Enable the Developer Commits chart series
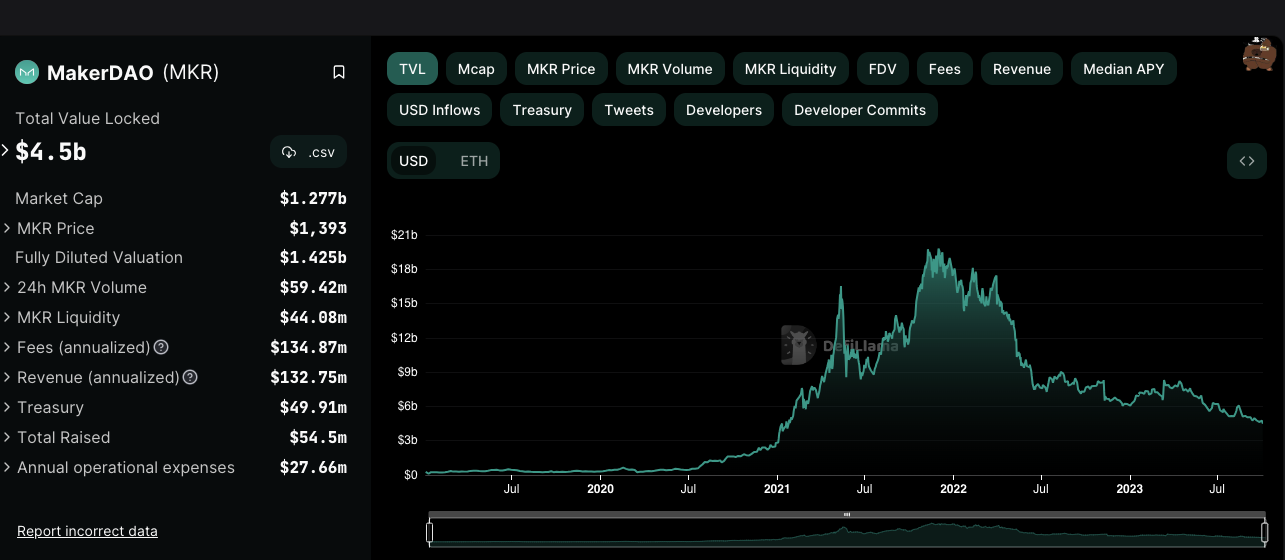 point(860,110)
